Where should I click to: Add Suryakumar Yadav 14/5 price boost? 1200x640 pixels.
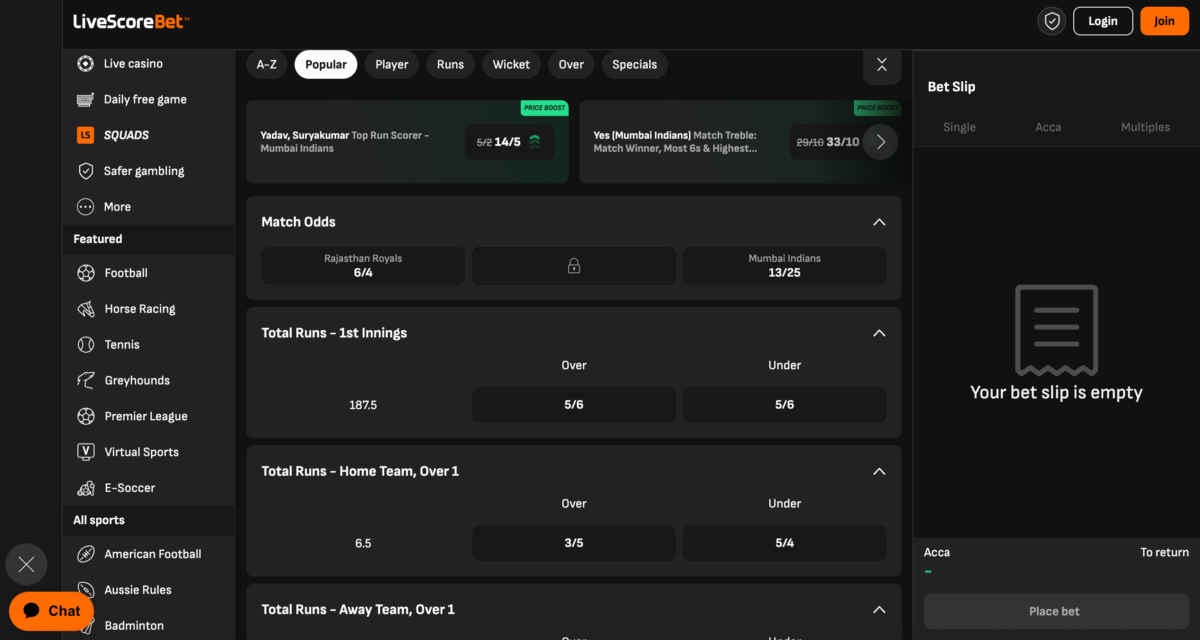510,142
